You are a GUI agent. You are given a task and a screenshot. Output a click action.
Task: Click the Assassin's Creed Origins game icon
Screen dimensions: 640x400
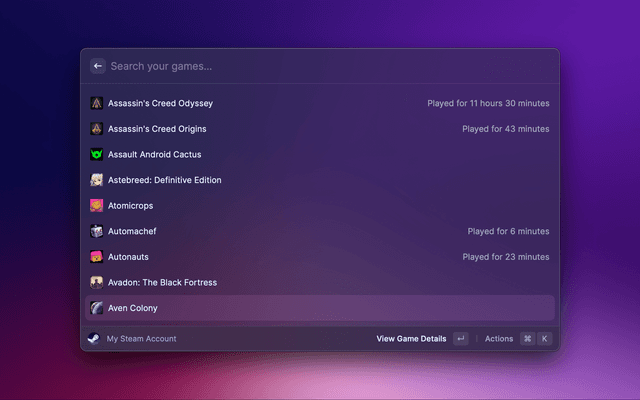point(97,129)
